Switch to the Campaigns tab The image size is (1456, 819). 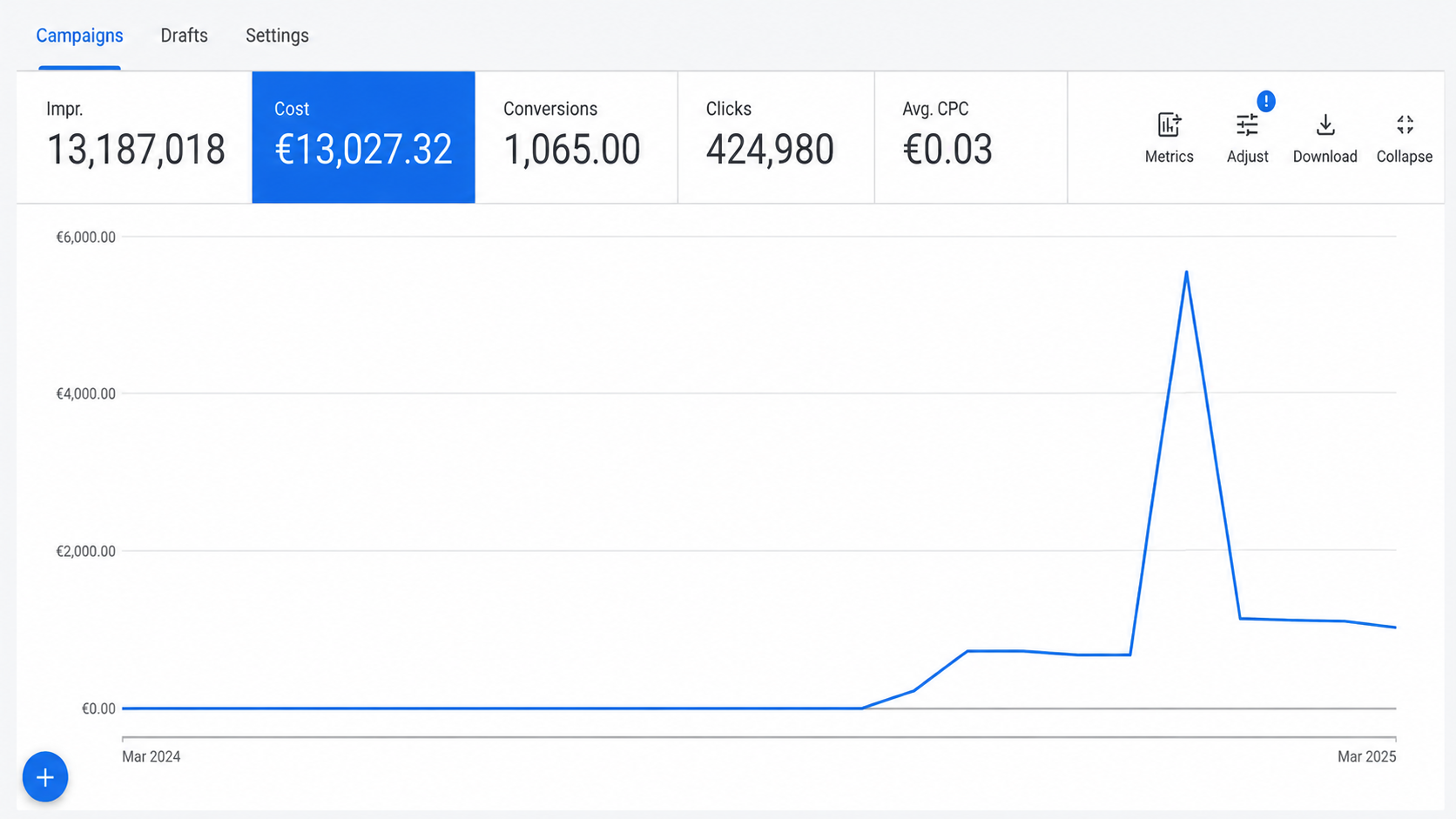(x=79, y=36)
